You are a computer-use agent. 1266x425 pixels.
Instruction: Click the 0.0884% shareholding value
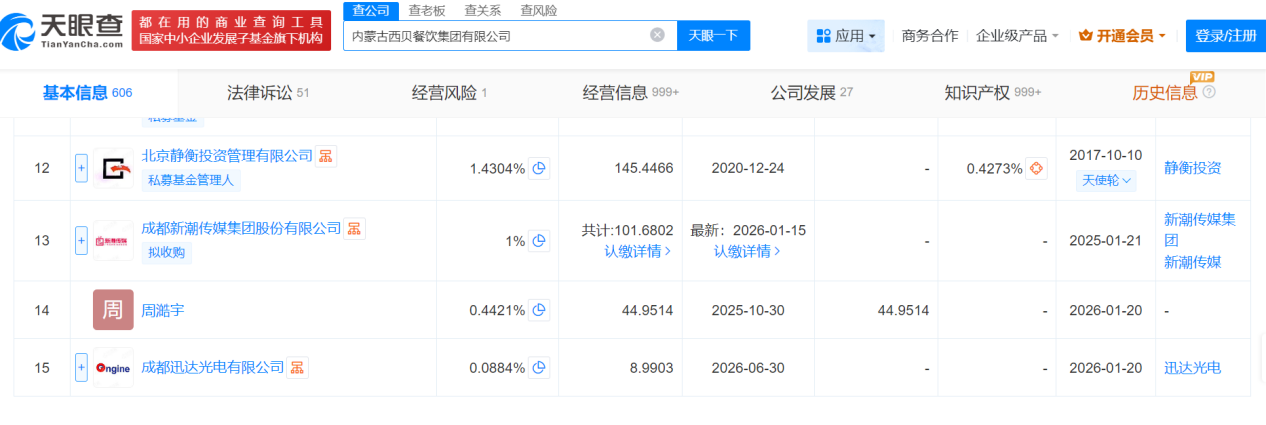pos(497,368)
